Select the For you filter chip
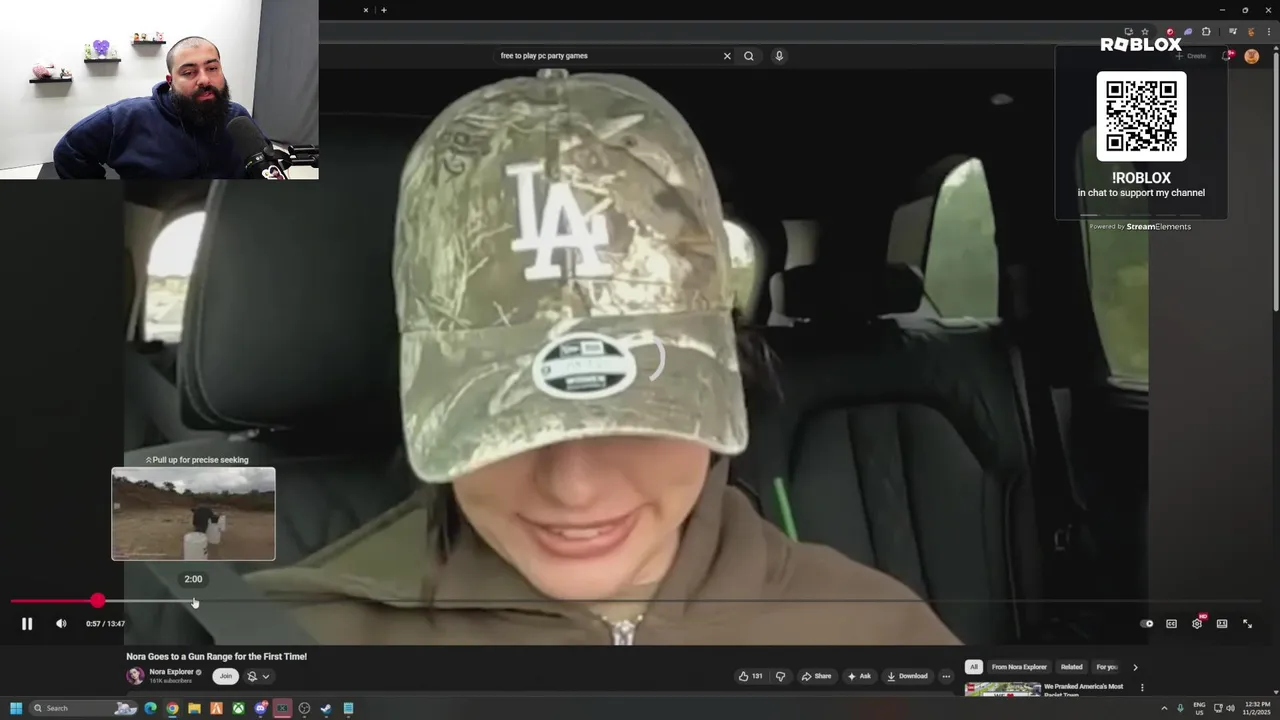The width and height of the screenshot is (1280, 720). tap(1106, 667)
